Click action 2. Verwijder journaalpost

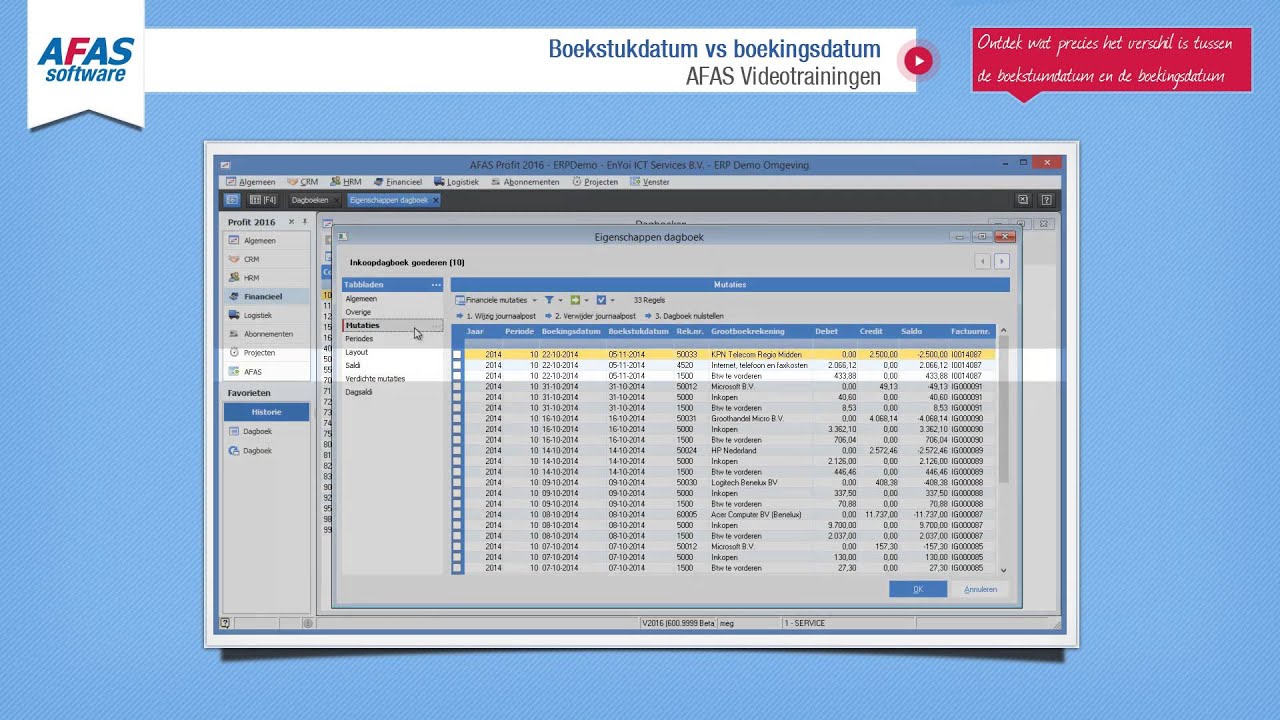(590, 316)
